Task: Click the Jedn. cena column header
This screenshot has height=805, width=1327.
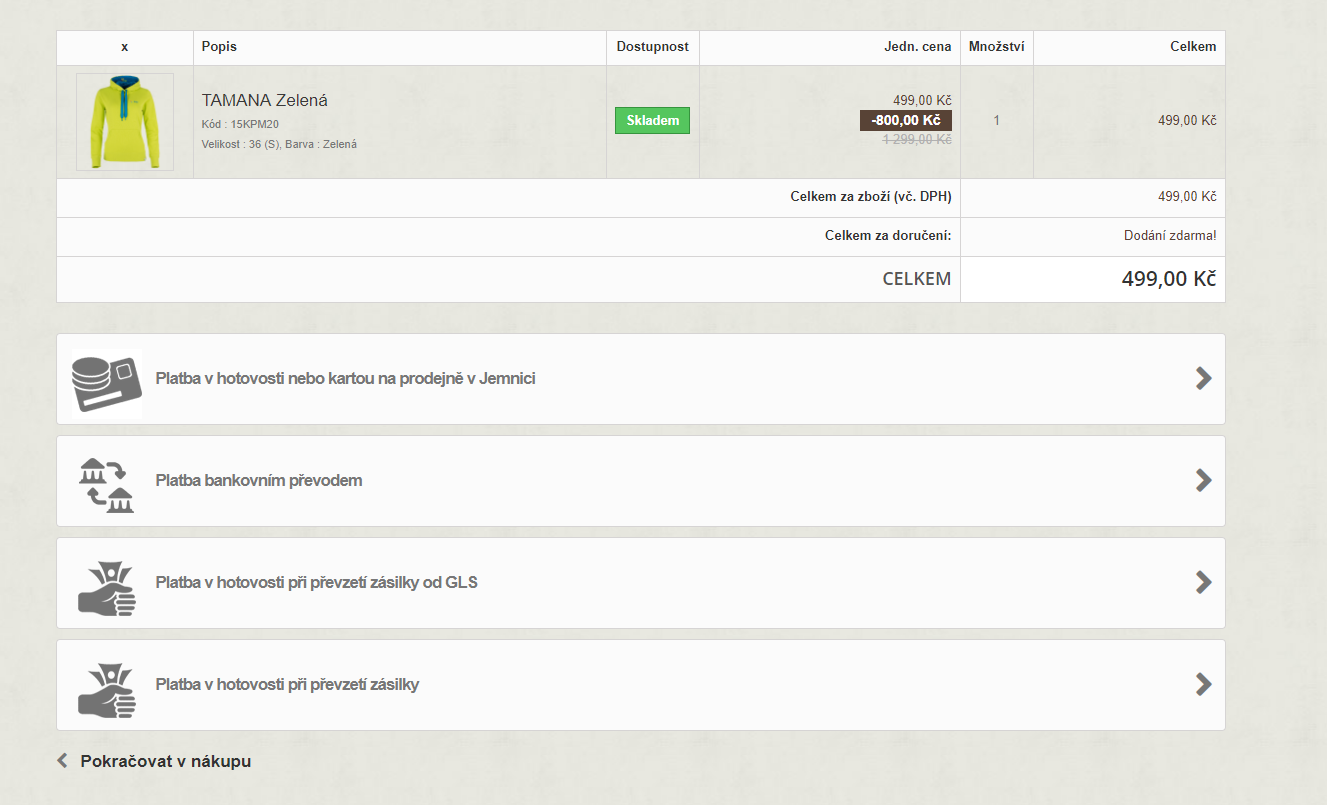Action: [x=917, y=47]
